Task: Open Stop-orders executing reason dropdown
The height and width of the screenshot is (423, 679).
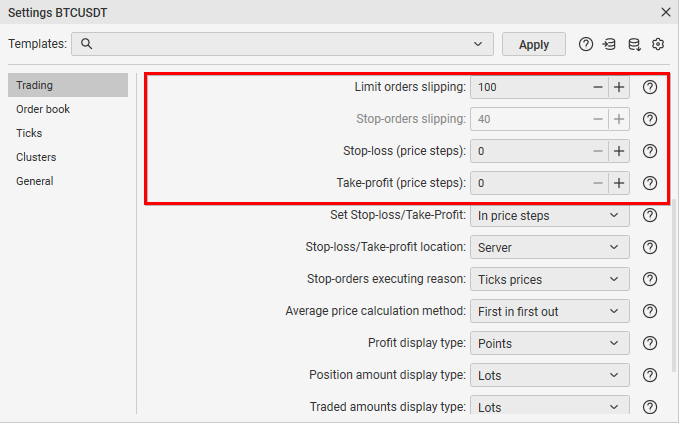Action: pos(550,279)
